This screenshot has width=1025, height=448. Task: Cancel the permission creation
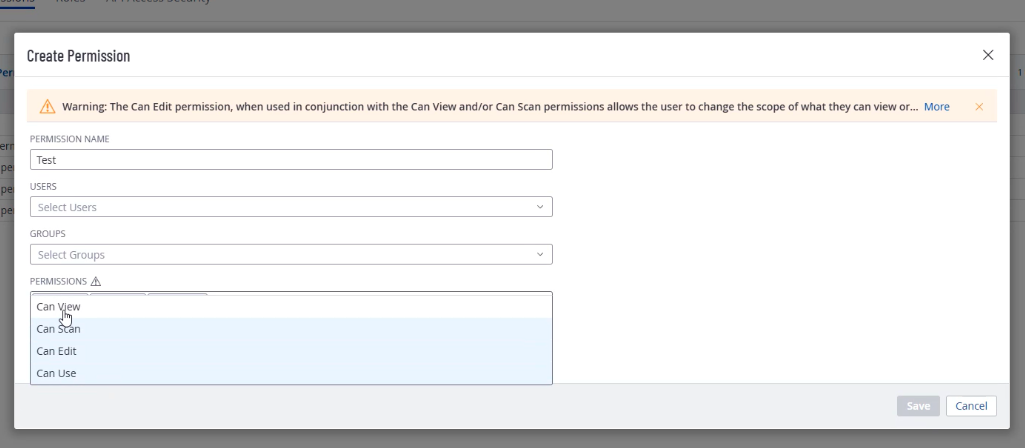(971, 406)
